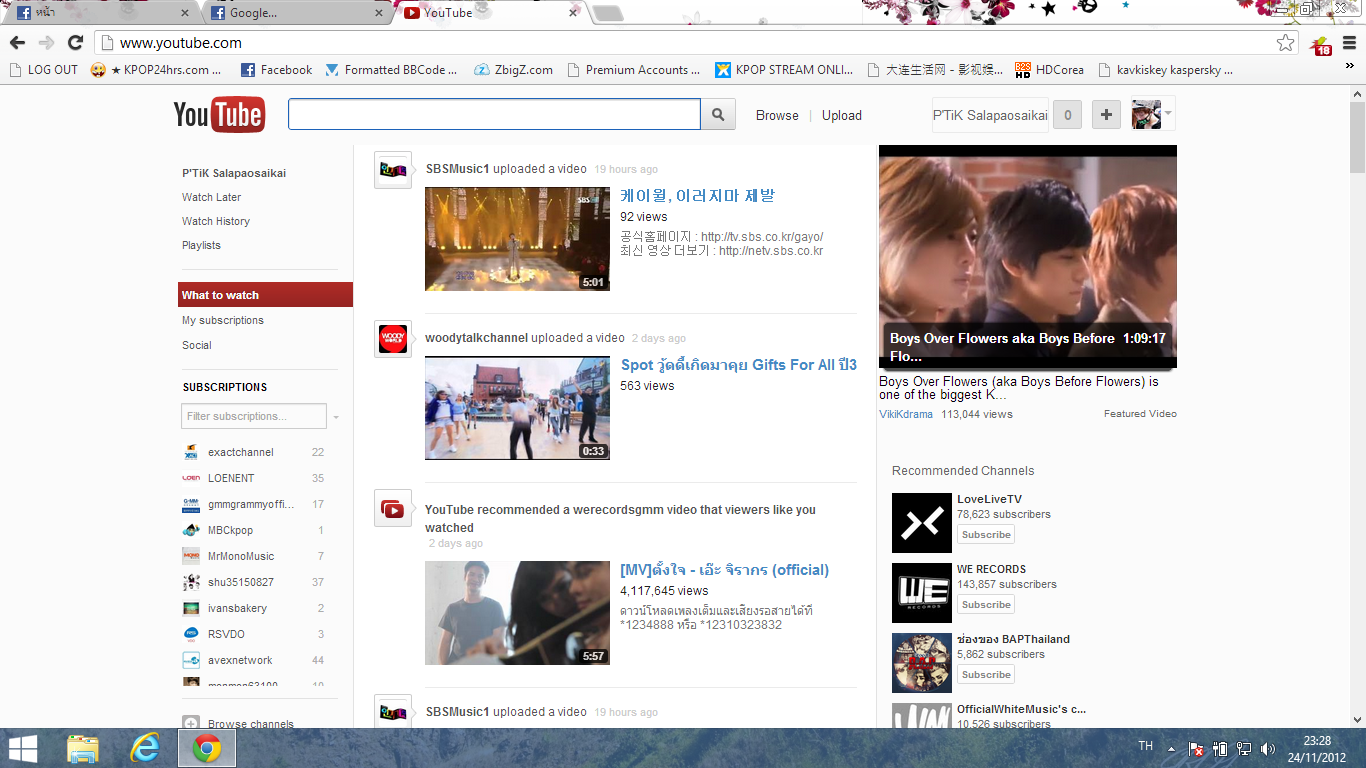This screenshot has width=1366, height=768.
Task: Open Playlists in the sidebar
Action: pyautogui.click(x=201, y=245)
